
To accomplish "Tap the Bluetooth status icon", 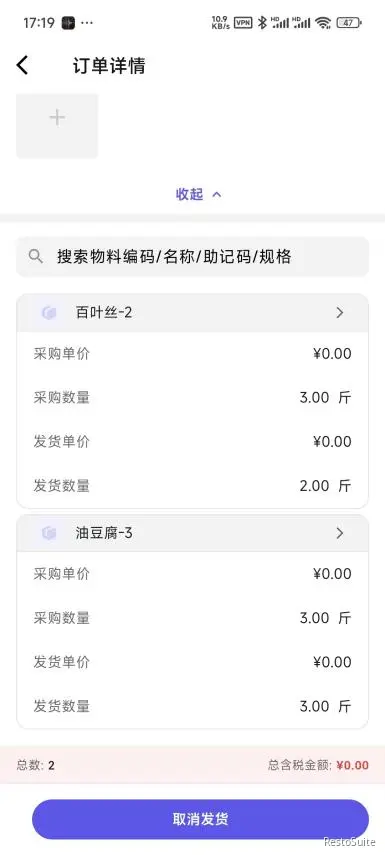I will pos(262,22).
